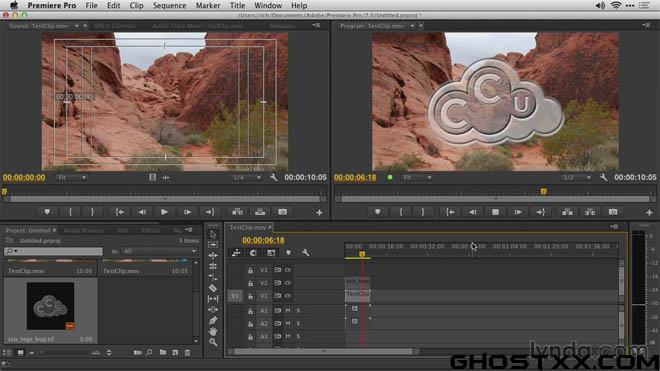Open the Title menu
660x371 pixels.
(237, 5)
